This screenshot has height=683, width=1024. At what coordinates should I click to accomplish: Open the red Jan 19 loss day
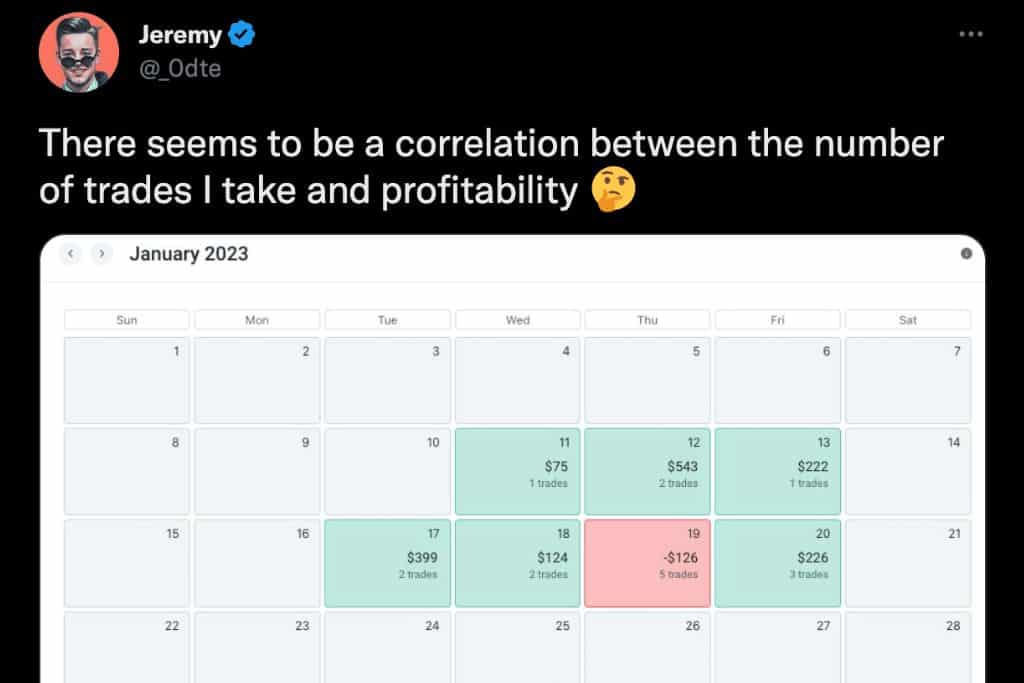647,563
